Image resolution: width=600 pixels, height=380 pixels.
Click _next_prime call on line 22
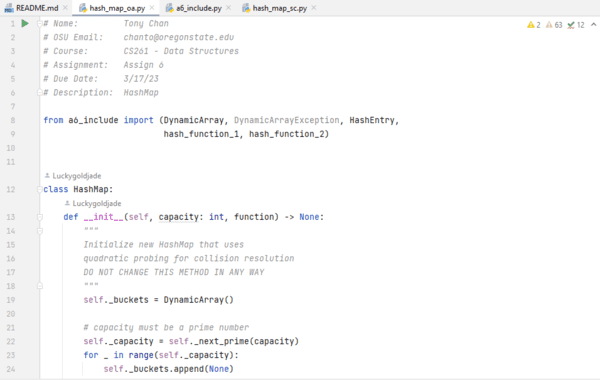pyautogui.click(x=218, y=341)
